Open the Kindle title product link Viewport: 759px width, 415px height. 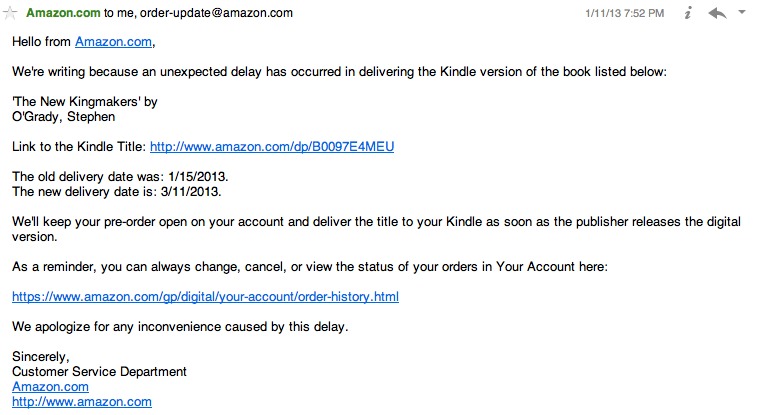272,146
